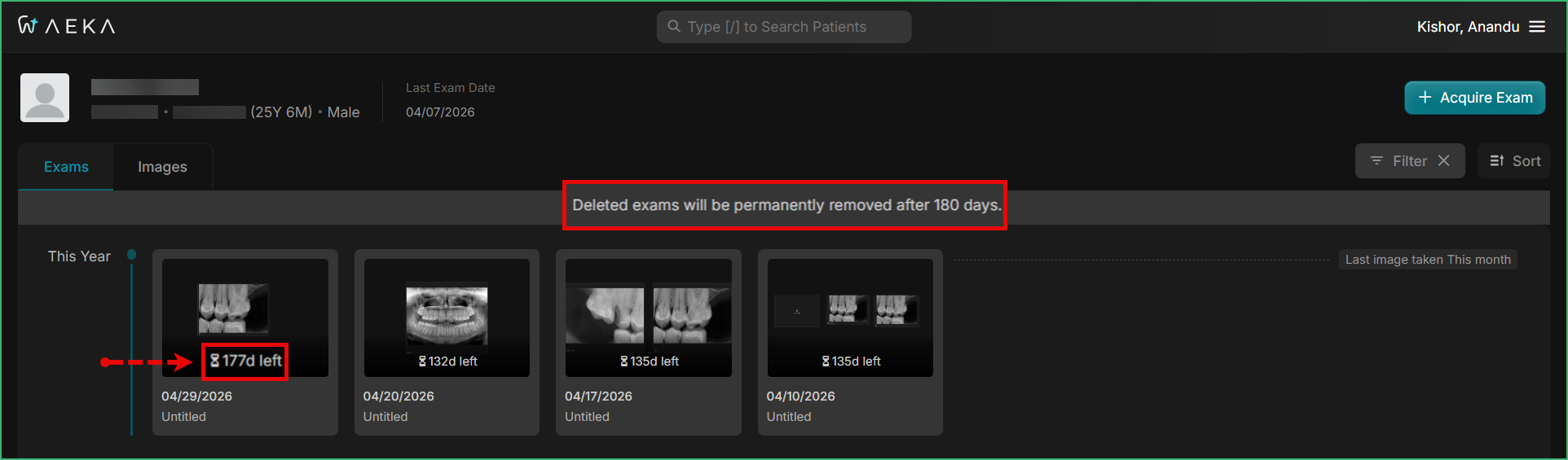Open the 04/10/2026 exam thumbnail
The image size is (1568, 460).
coord(850,318)
